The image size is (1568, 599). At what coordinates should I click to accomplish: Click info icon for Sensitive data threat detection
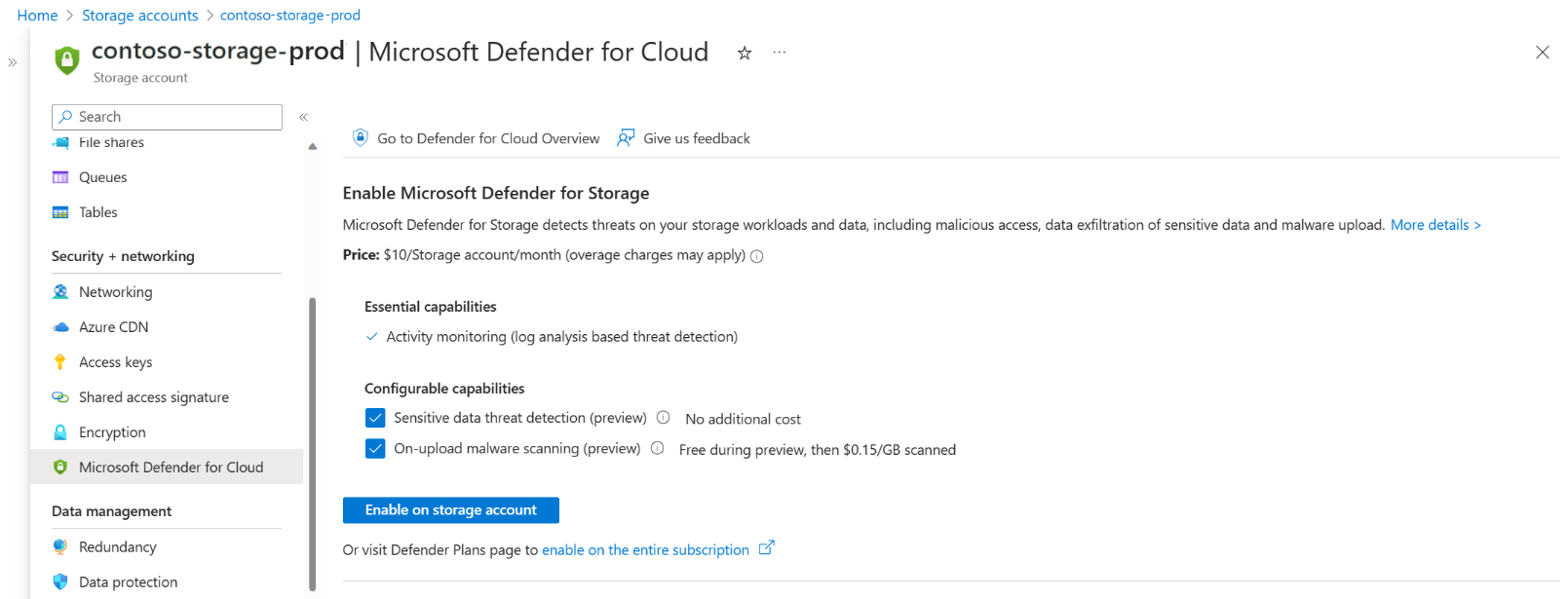(x=663, y=418)
